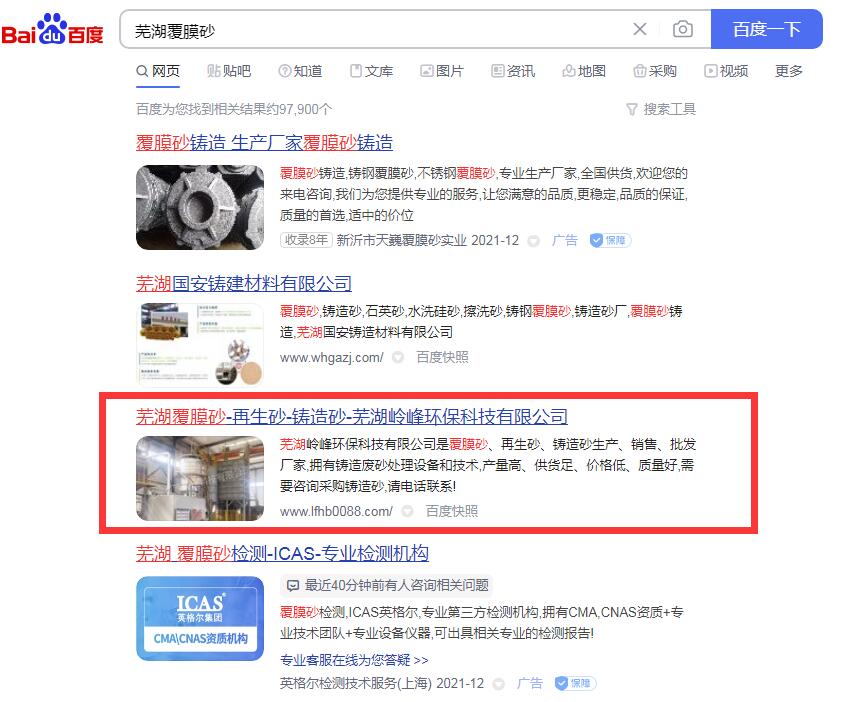Open 百度快照 for lfhb0088.com result

(x=452, y=511)
